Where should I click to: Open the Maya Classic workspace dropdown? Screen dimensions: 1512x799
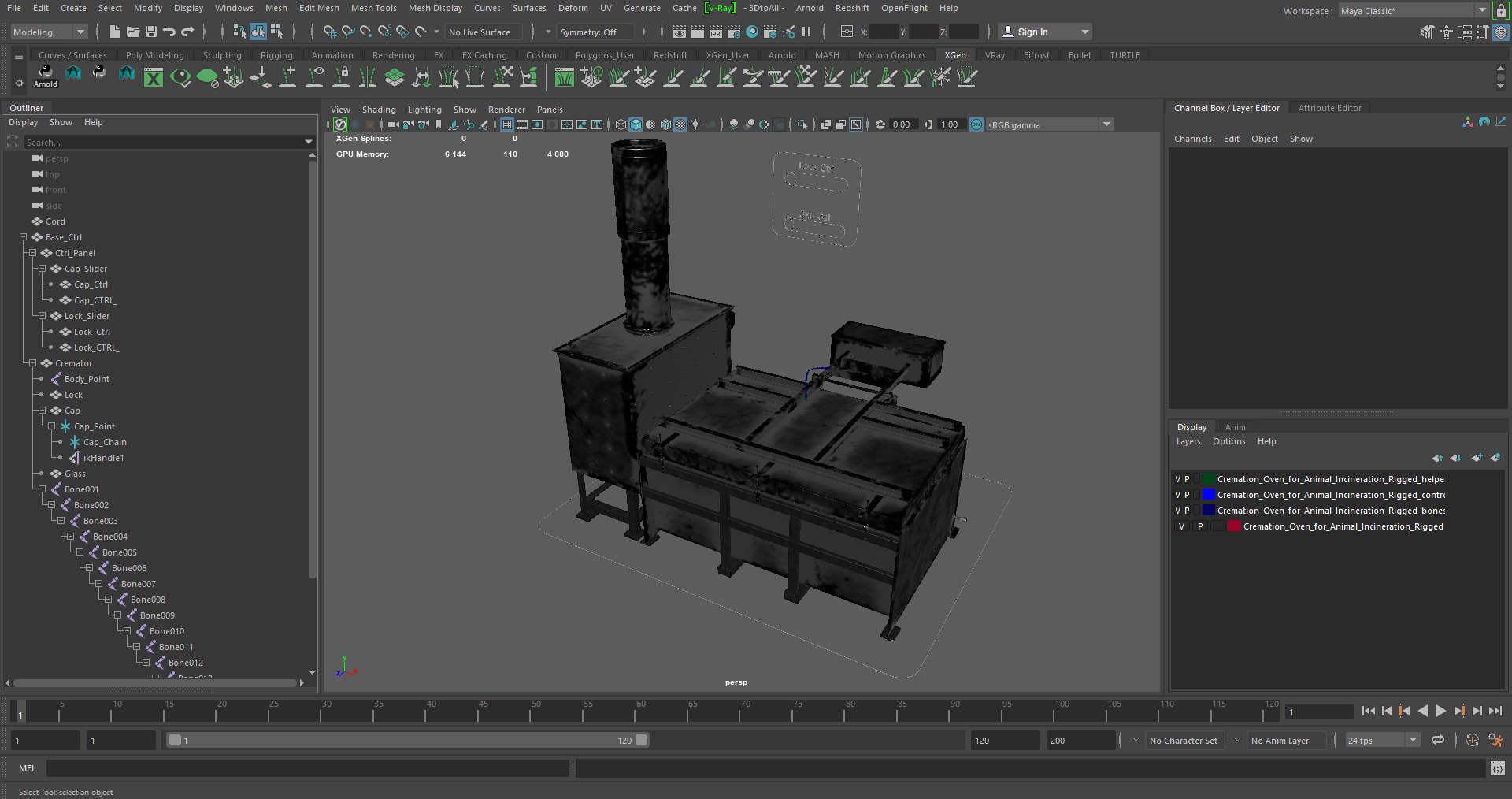coord(1413,10)
